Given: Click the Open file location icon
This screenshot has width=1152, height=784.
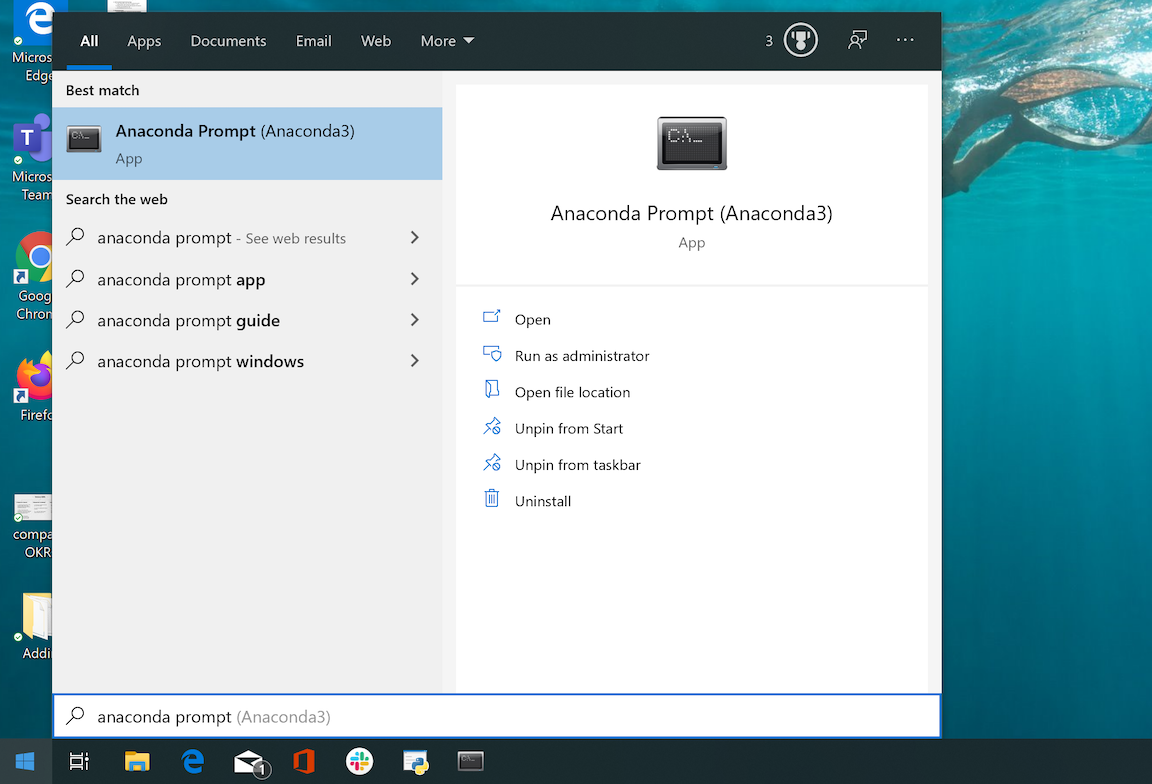Looking at the screenshot, I should click(x=492, y=389).
